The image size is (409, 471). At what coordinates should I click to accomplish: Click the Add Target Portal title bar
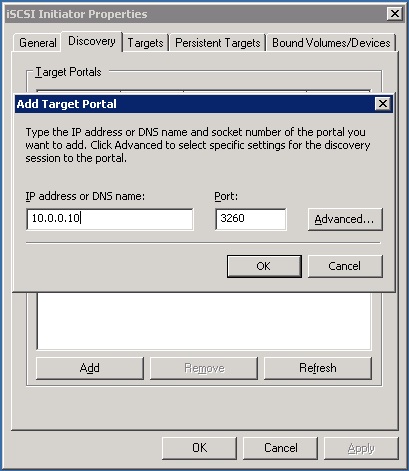[x=195, y=104]
